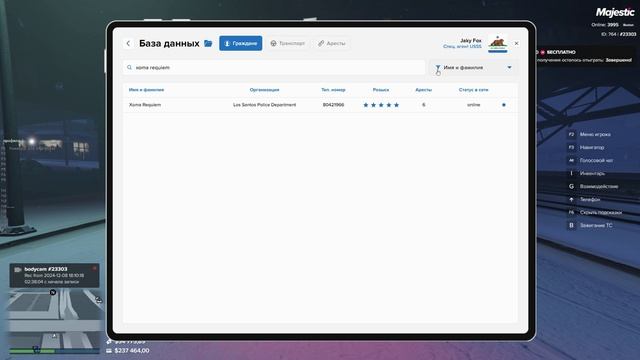Click the Статус в сети column header
Screen dimensions: 640x360
click(473, 90)
